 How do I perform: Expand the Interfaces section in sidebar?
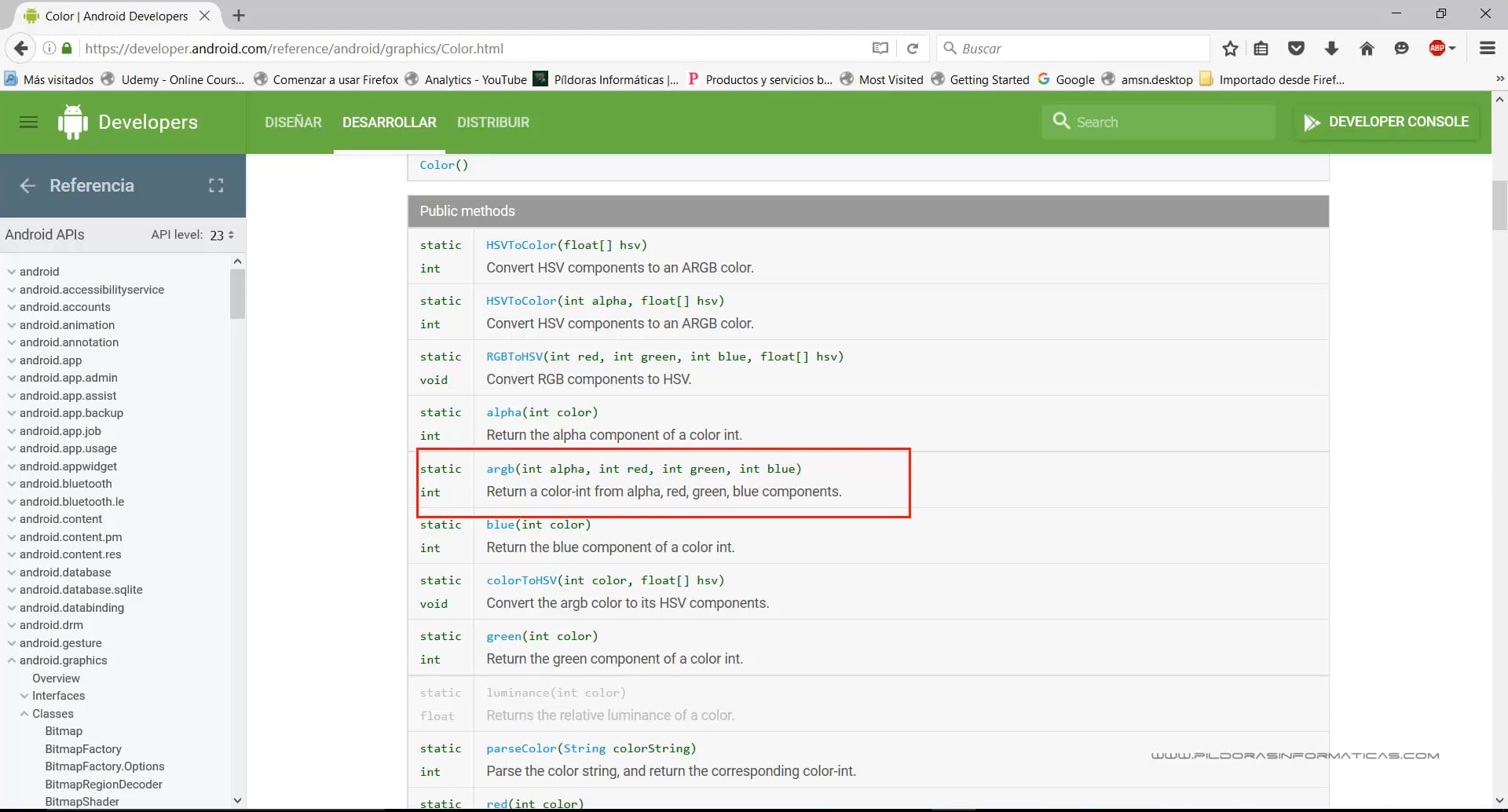coord(24,696)
